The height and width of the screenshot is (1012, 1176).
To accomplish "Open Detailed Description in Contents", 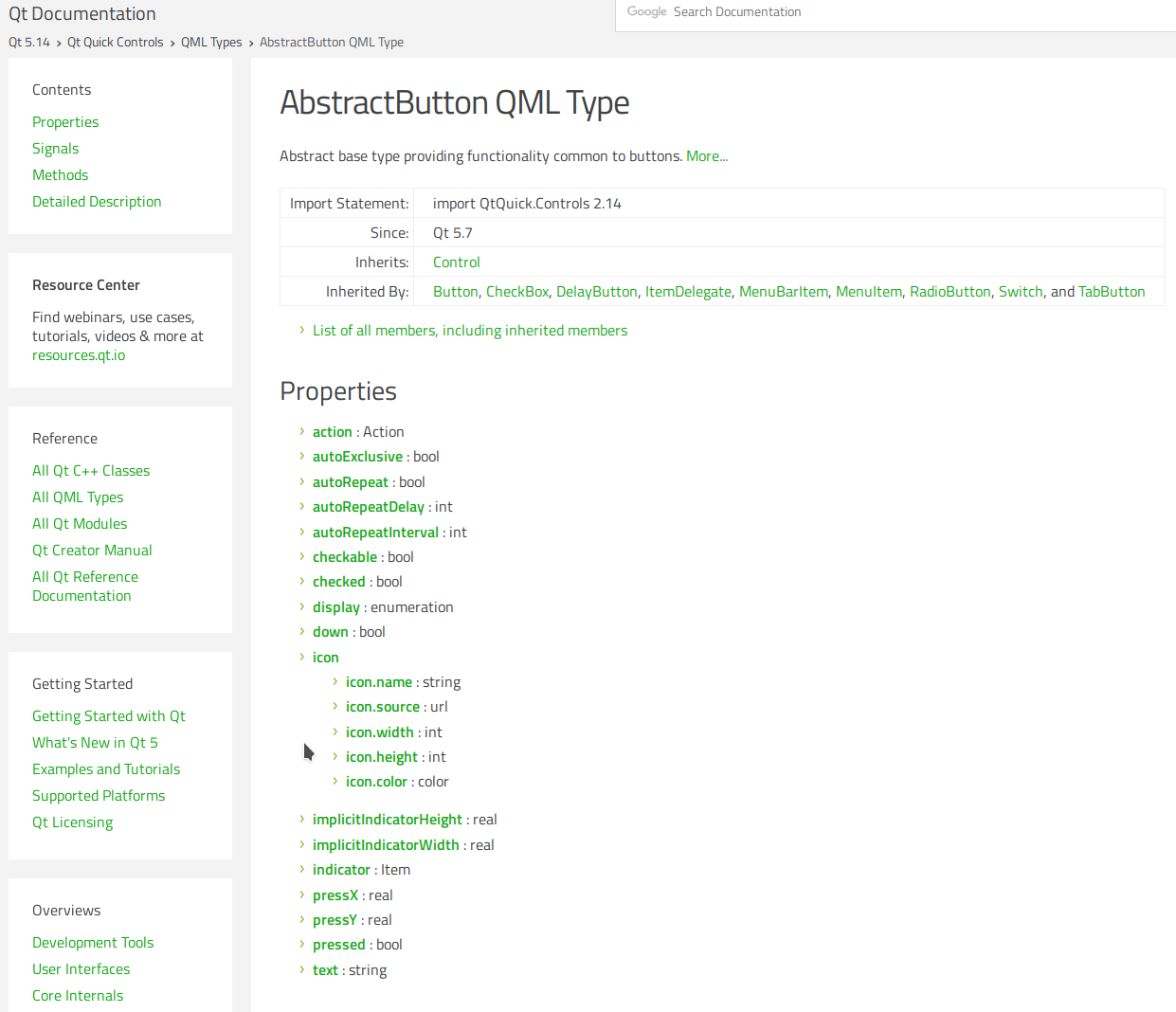I will tap(97, 202).
